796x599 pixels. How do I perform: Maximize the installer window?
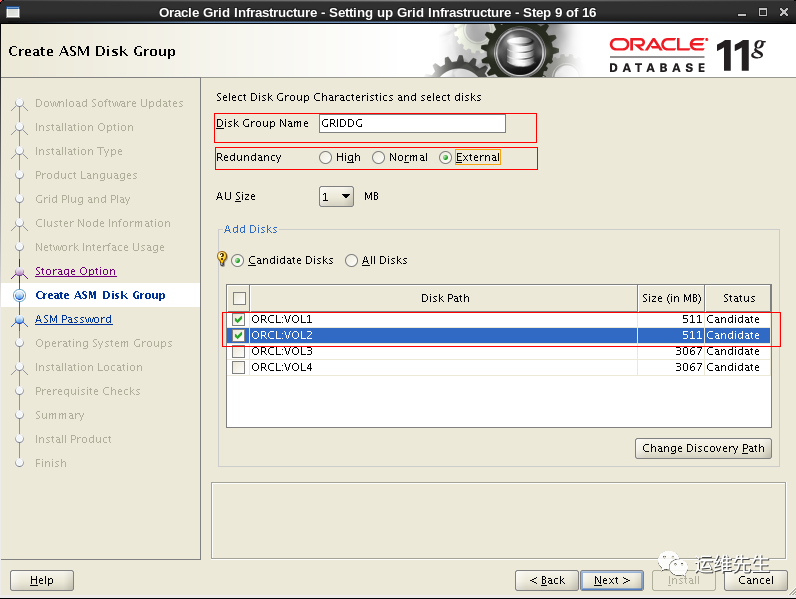click(x=762, y=12)
